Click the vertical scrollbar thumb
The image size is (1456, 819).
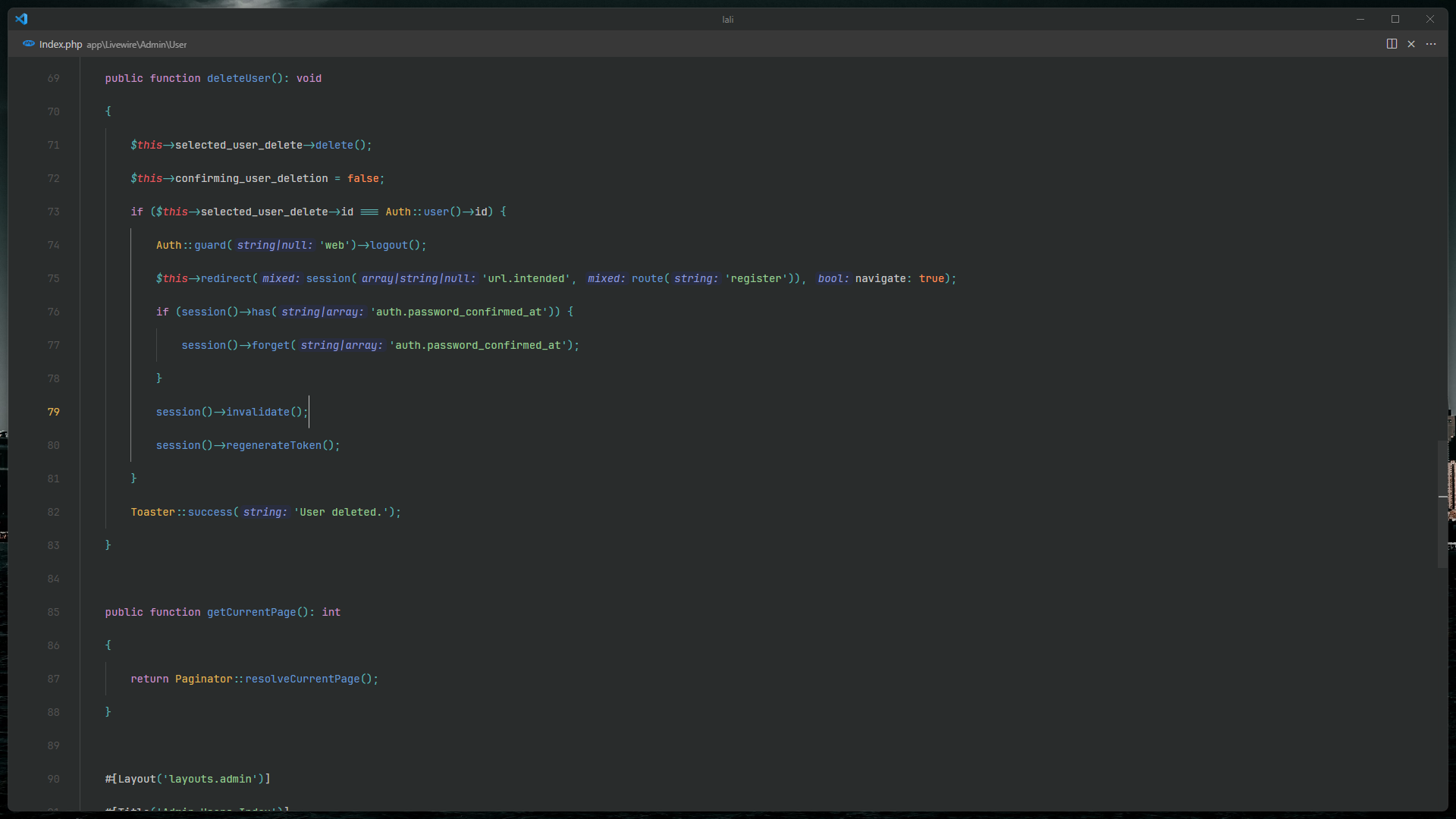coord(1442,504)
